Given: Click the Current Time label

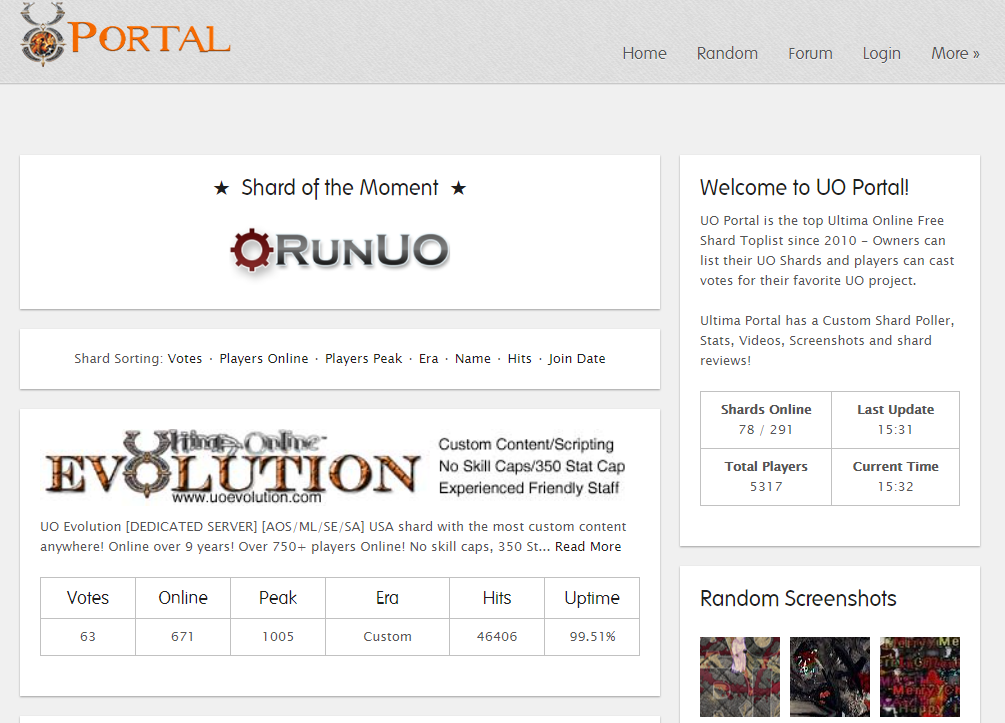Looking at the screenshot, I should point(895,467).
